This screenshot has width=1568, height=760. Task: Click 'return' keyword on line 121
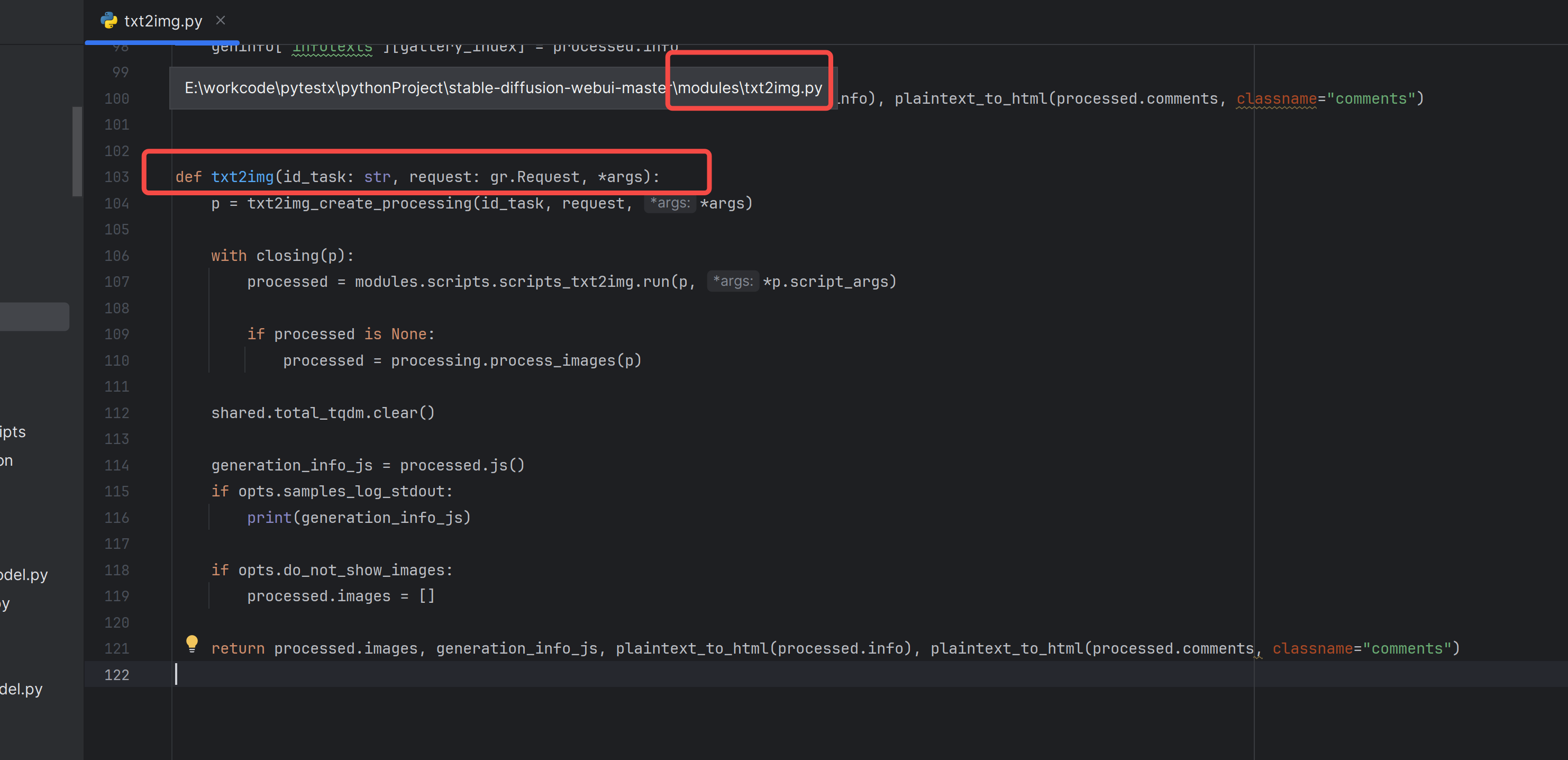238,648
